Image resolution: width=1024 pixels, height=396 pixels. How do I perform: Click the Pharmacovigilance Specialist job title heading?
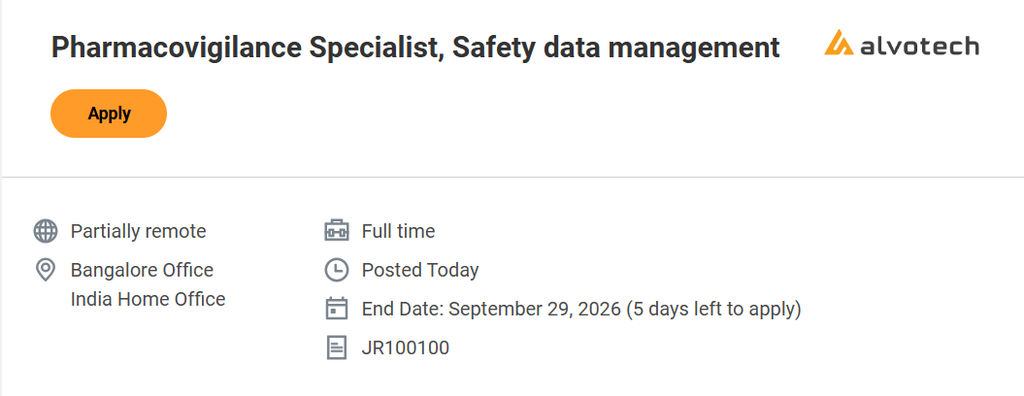click(x=415, y=48)
